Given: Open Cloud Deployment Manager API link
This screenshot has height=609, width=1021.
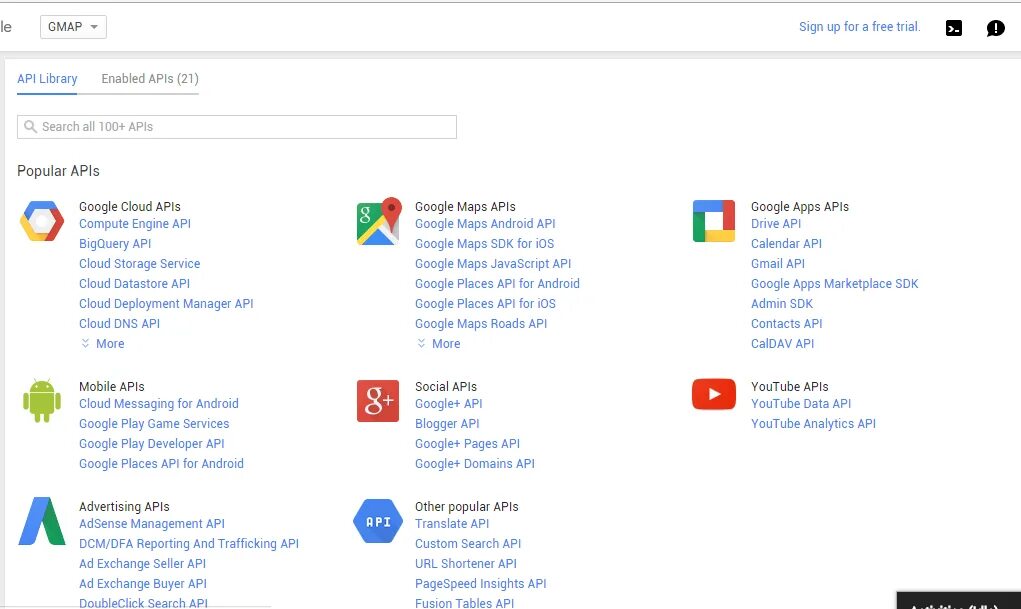Looking at the screenshot, I should pos(166,304).
